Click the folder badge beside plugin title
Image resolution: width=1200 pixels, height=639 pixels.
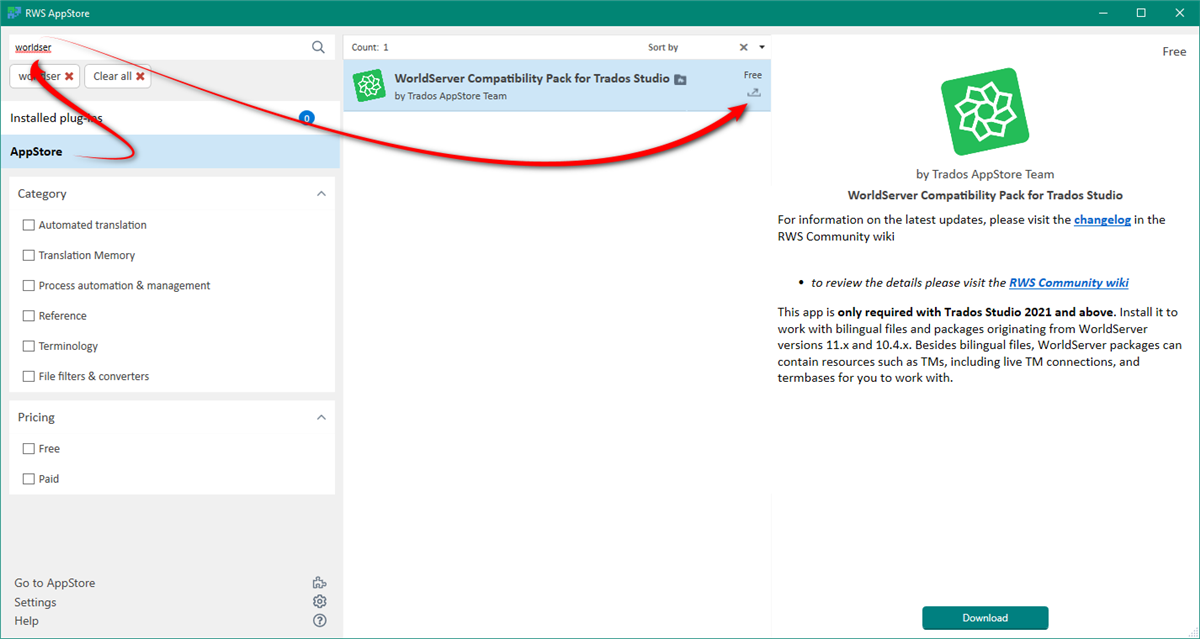point(680,79)
